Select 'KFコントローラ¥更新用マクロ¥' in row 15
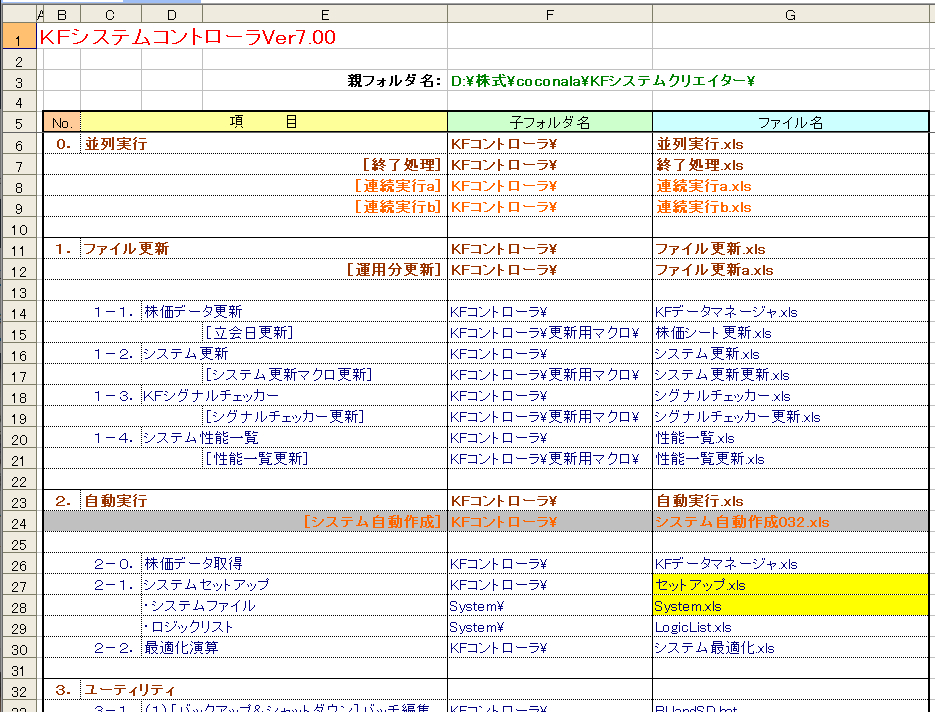The image size is (935, 712). (x=544, y=332)
